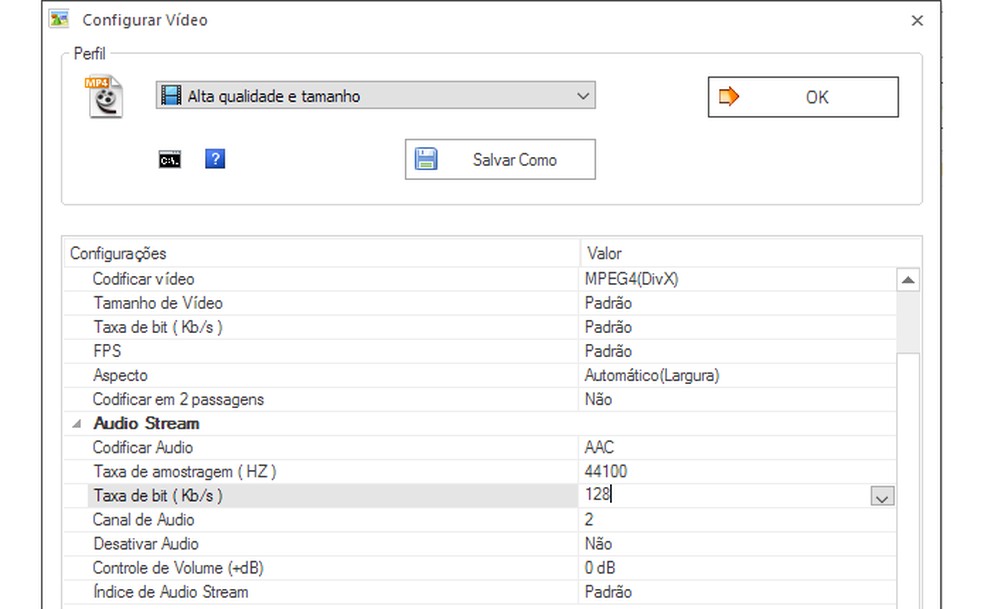
Task: Click the blue question mark help icon
Action: [x=215, y=159]
